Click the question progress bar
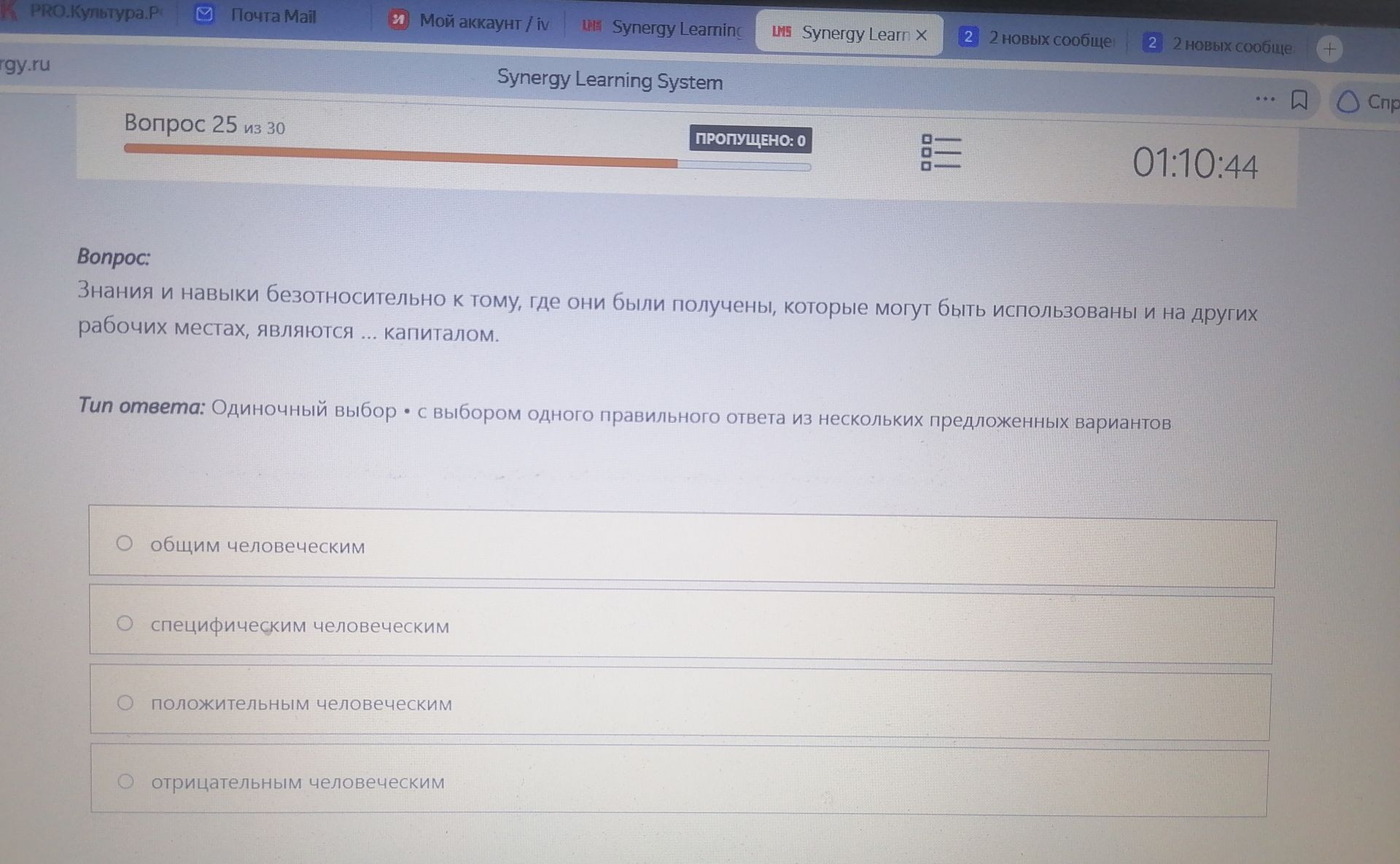The width and height of the screenshot is (1400, 864). click(x=467, y=157)
